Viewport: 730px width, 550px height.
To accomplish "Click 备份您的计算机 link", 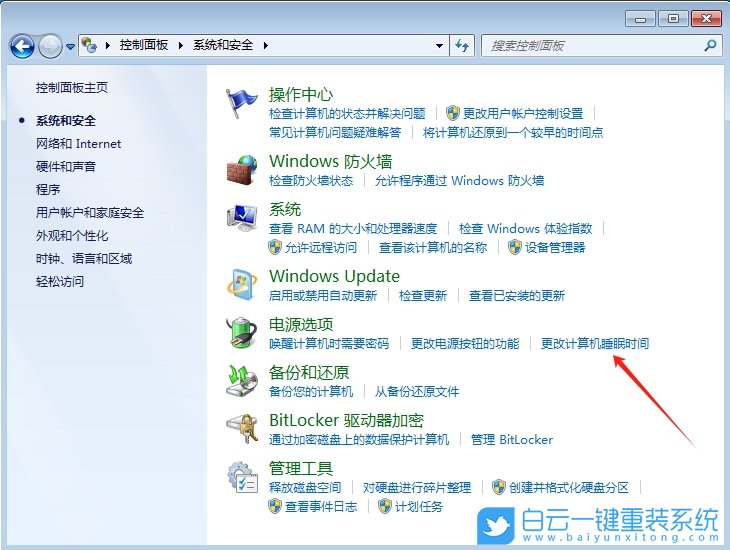I will 311,391.
